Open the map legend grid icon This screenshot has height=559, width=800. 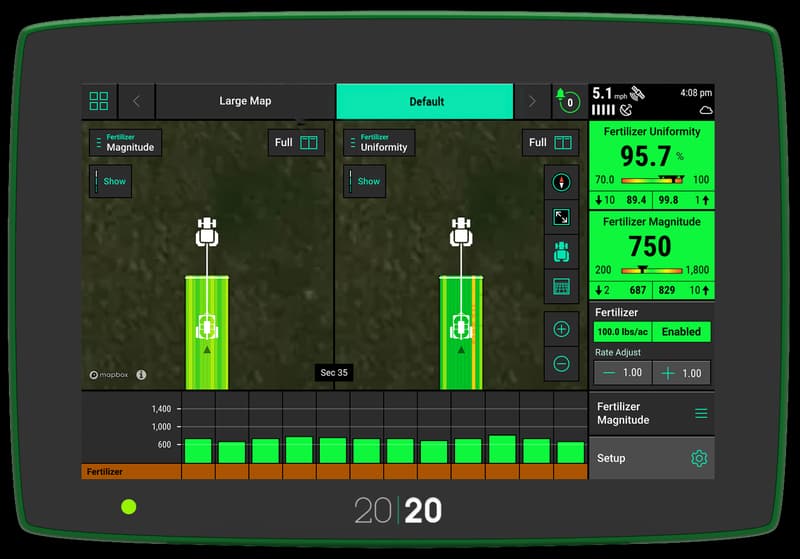pyautogui.click(x=561, y=286)
